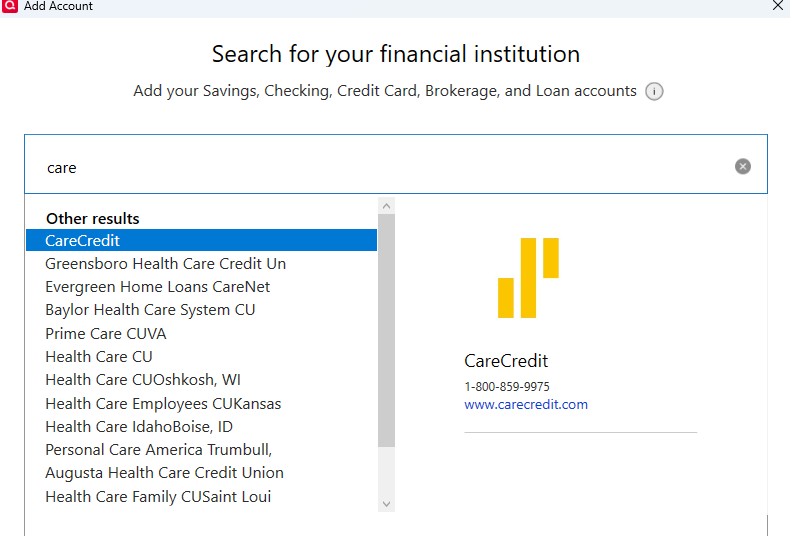The height and width of the screenshot is (536, 790).
Task: Click the results list scrollbar thumb
Action: pos(386,330)
